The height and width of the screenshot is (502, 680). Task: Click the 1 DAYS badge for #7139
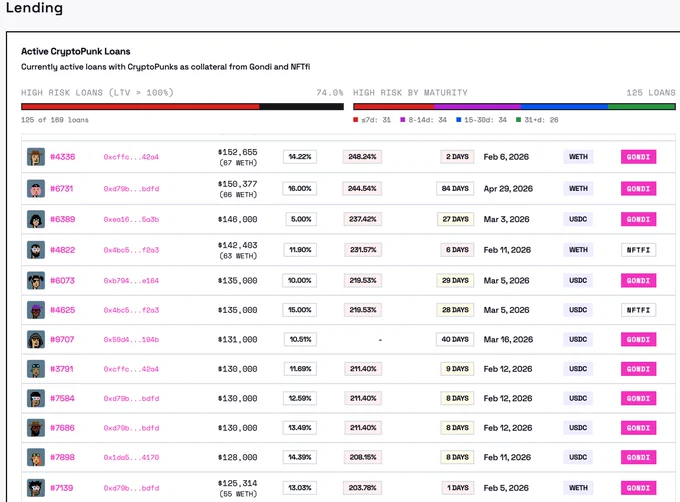pyautogui.click(x=458, y=488)
